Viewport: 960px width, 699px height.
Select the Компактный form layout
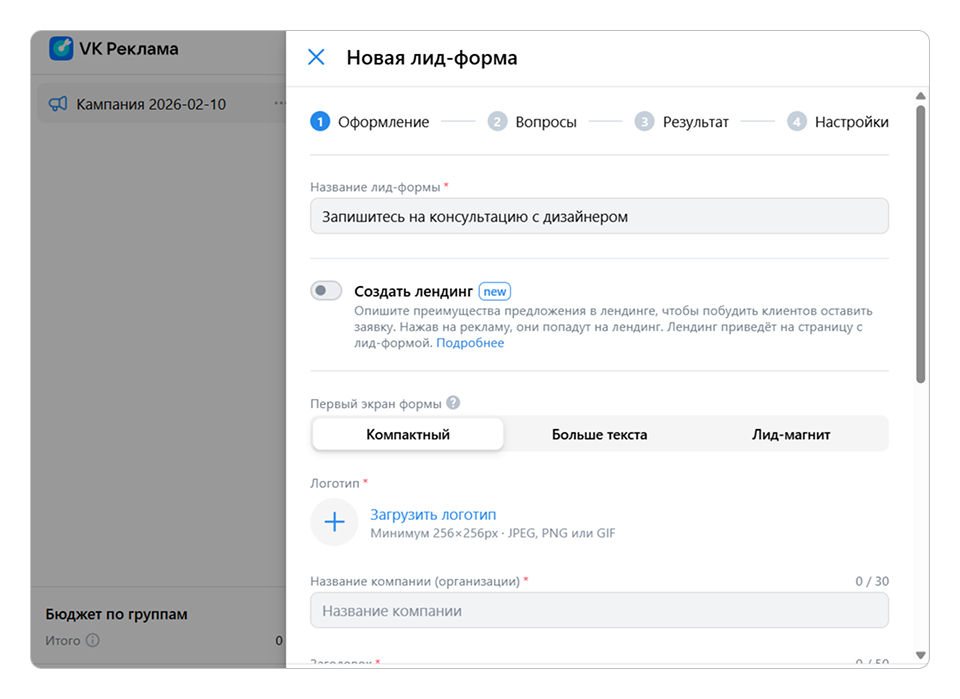coord(408,434)
